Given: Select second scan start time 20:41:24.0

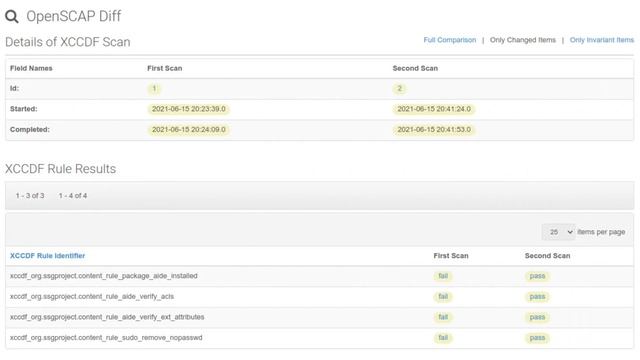Looking at the screenshot, I should (434, 109).
